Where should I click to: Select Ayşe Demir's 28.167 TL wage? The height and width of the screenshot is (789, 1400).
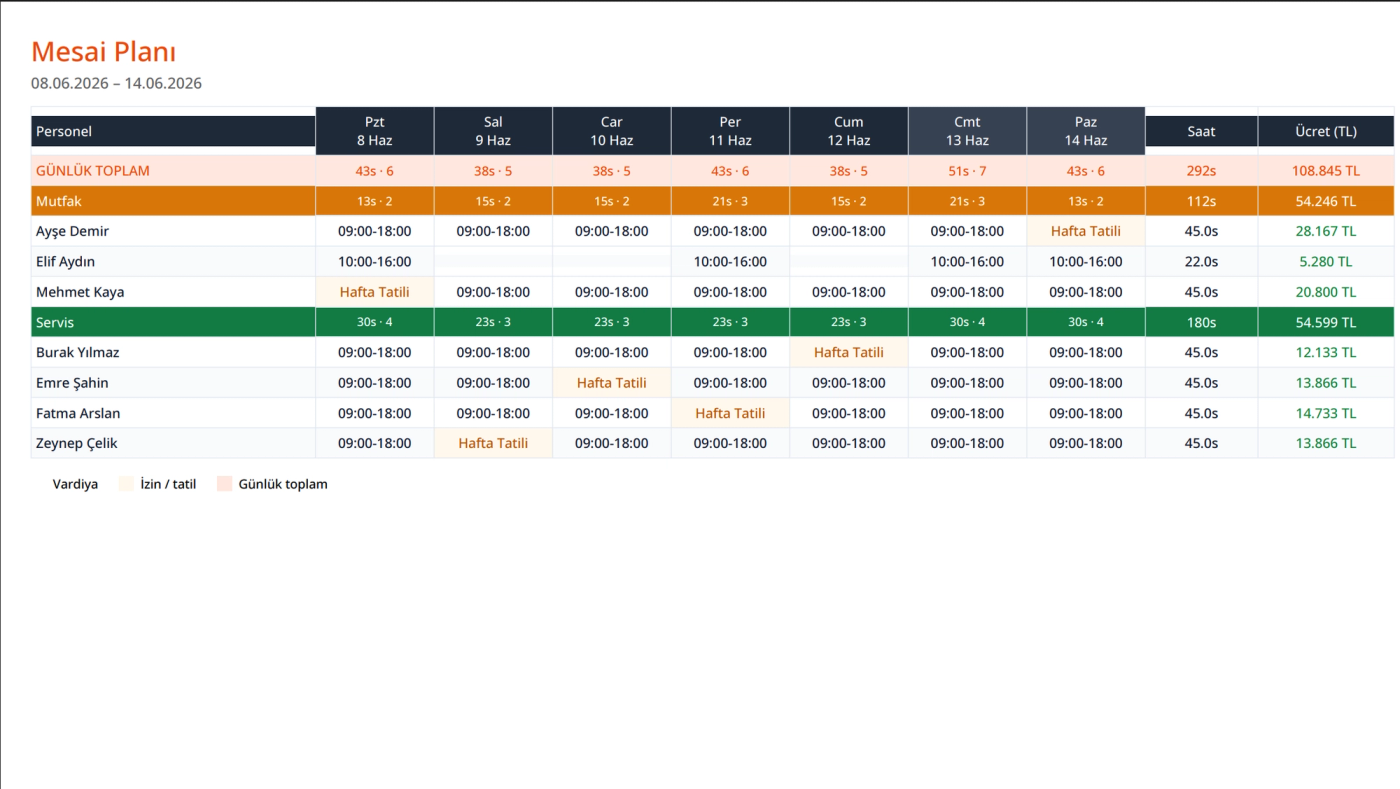(1326, 231)
